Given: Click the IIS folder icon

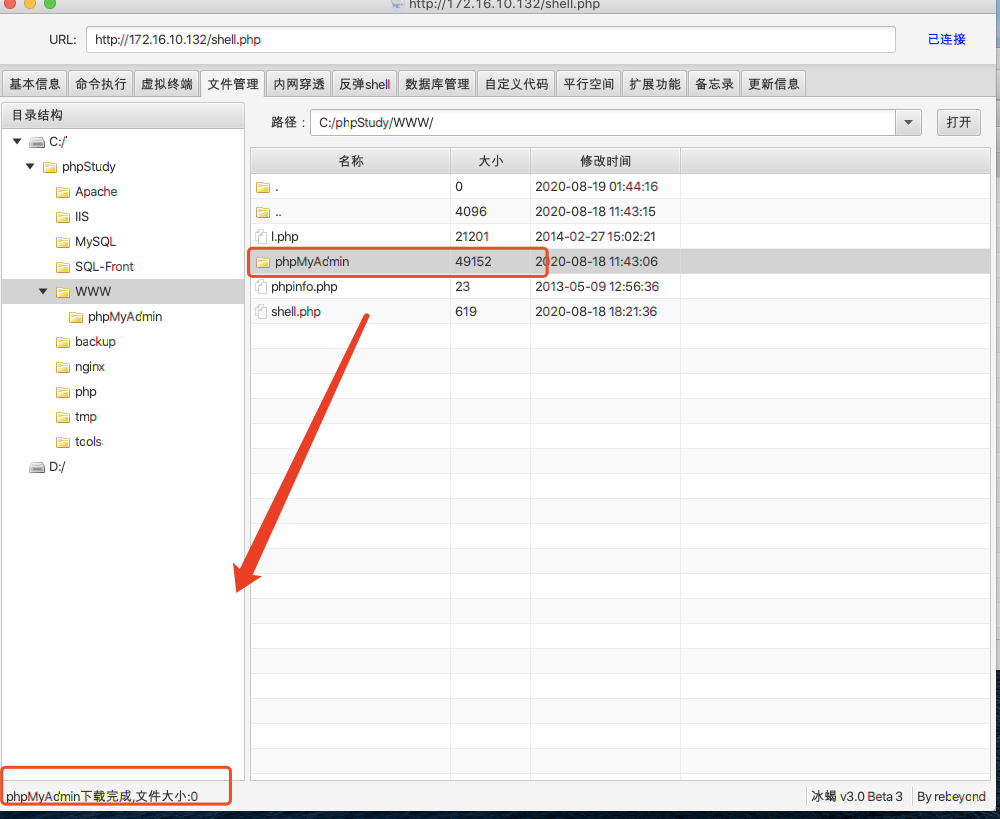Looking at the screenshot, I should (62, 217).
